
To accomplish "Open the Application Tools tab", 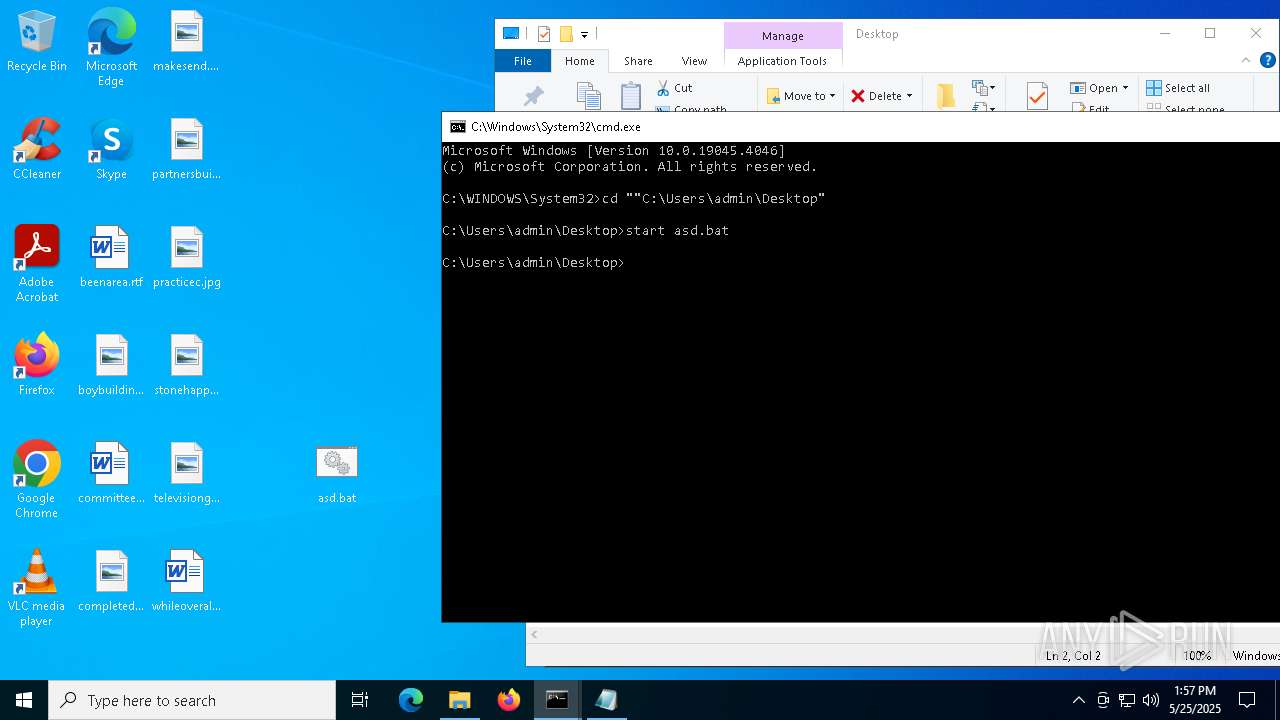I will point(782,61).
